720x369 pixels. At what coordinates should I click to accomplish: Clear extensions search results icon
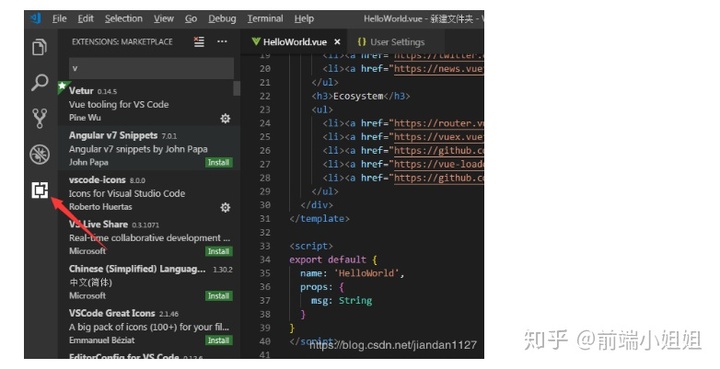click(199, 41)
